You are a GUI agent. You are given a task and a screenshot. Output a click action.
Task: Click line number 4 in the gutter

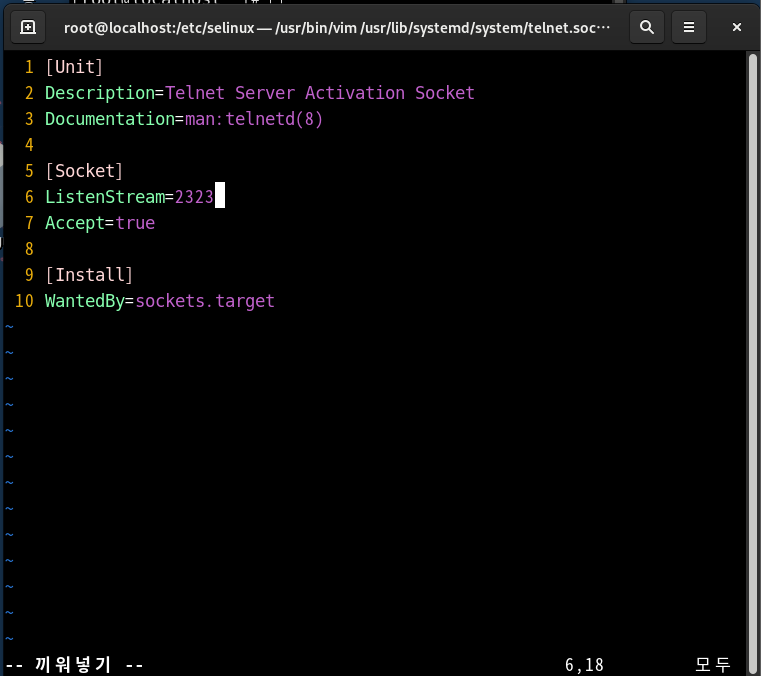(x=29, y=145)
